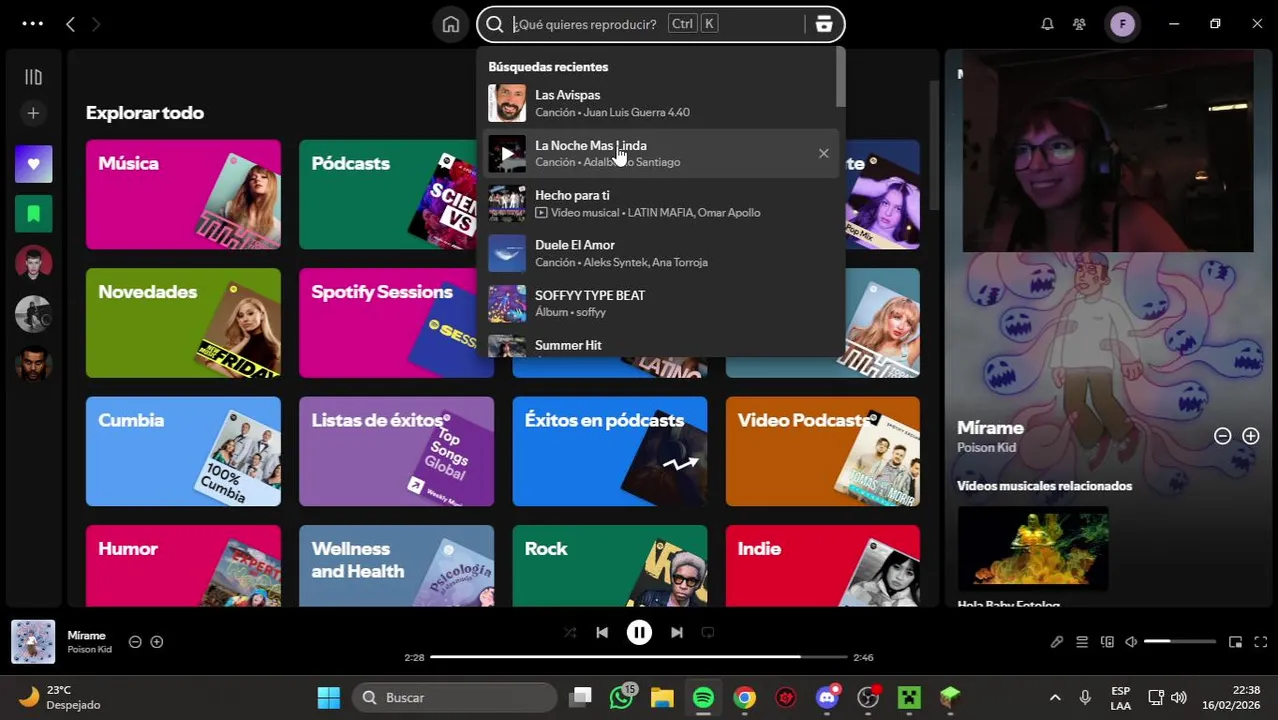Open friend activity icon
The width and height of the screenshot is (1278, 720).
point(1079,24)
